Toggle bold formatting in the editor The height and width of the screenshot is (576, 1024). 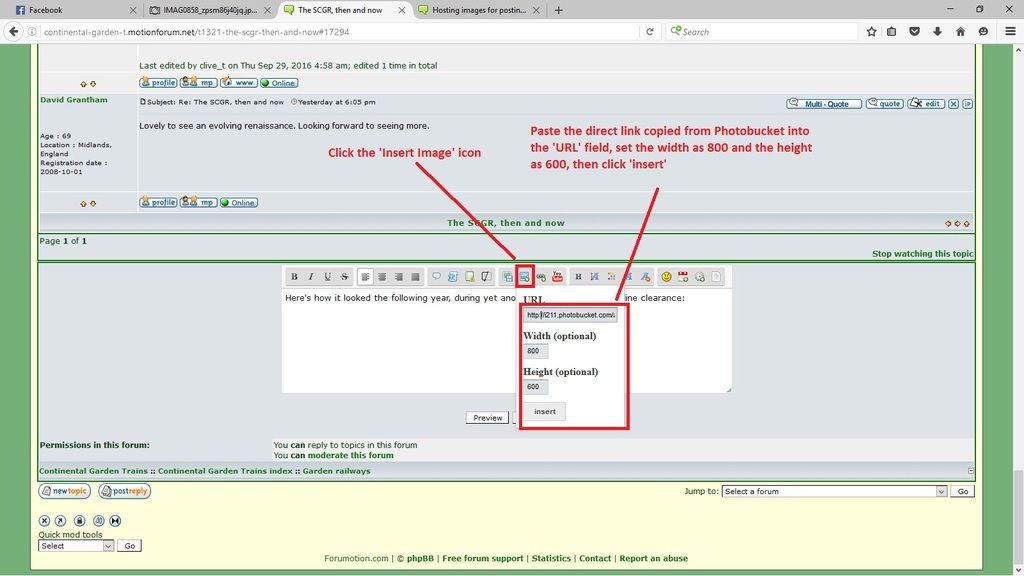[x=294, y=277]
